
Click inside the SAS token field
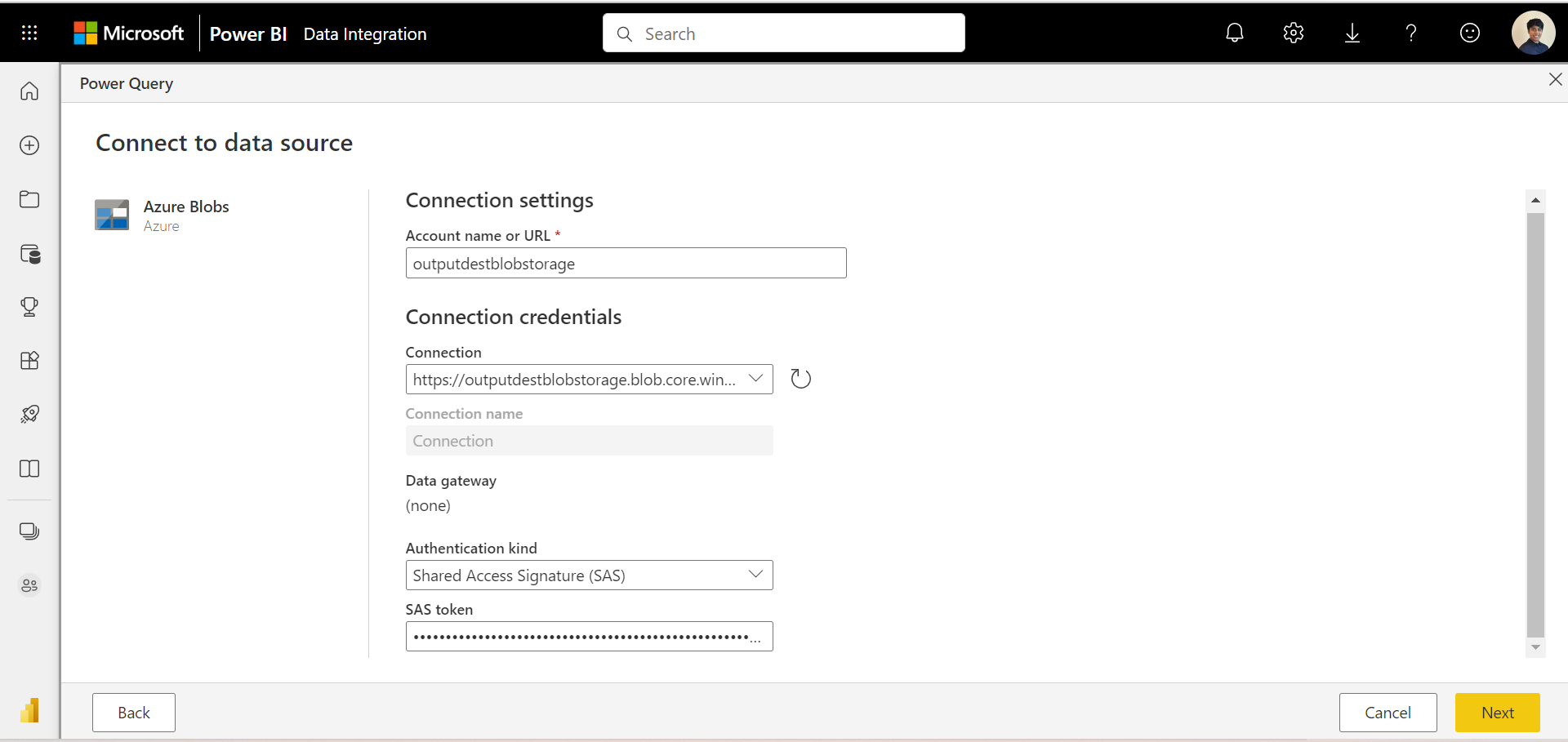[x=589, y=636]
